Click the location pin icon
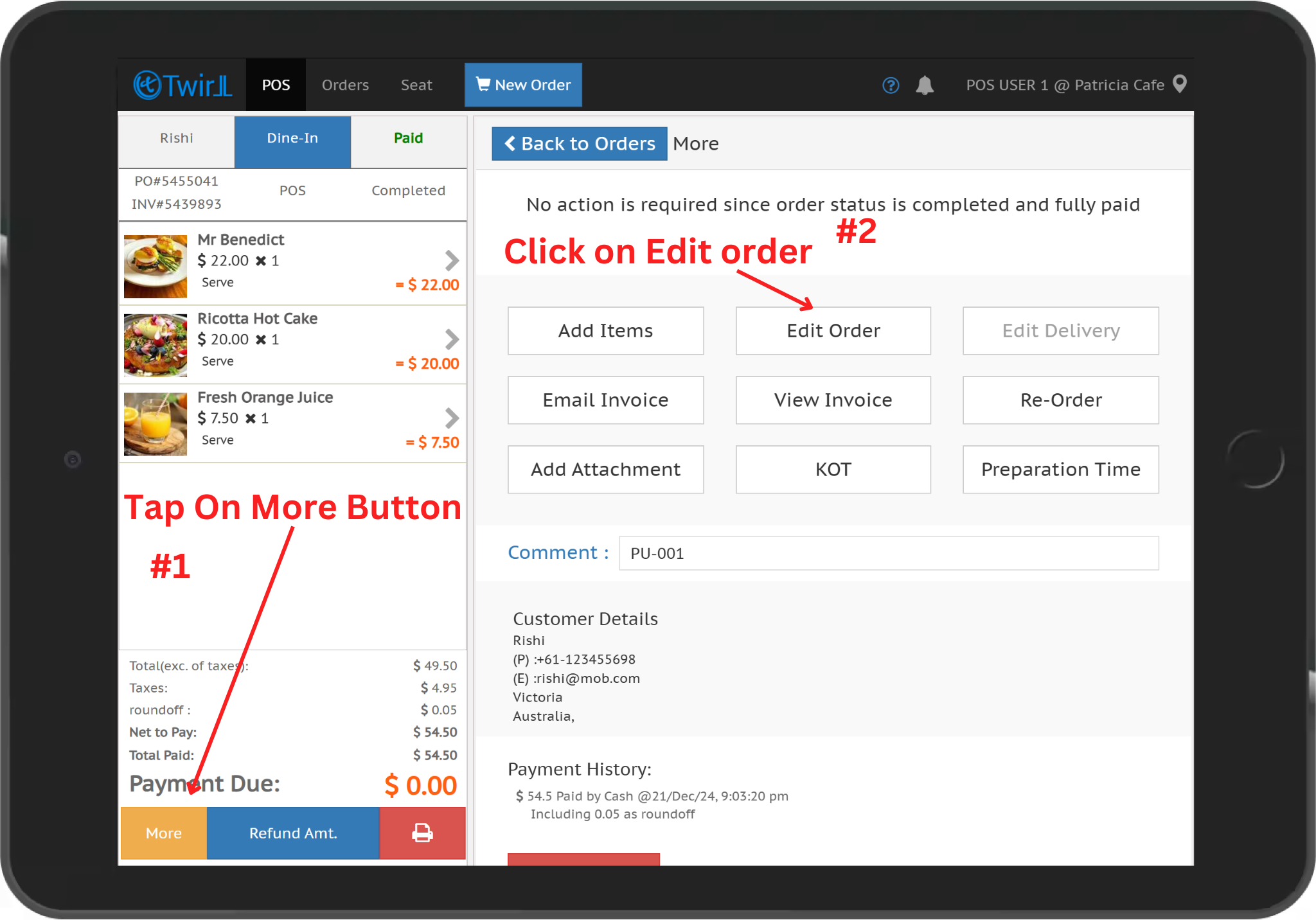 (1180, 84)
